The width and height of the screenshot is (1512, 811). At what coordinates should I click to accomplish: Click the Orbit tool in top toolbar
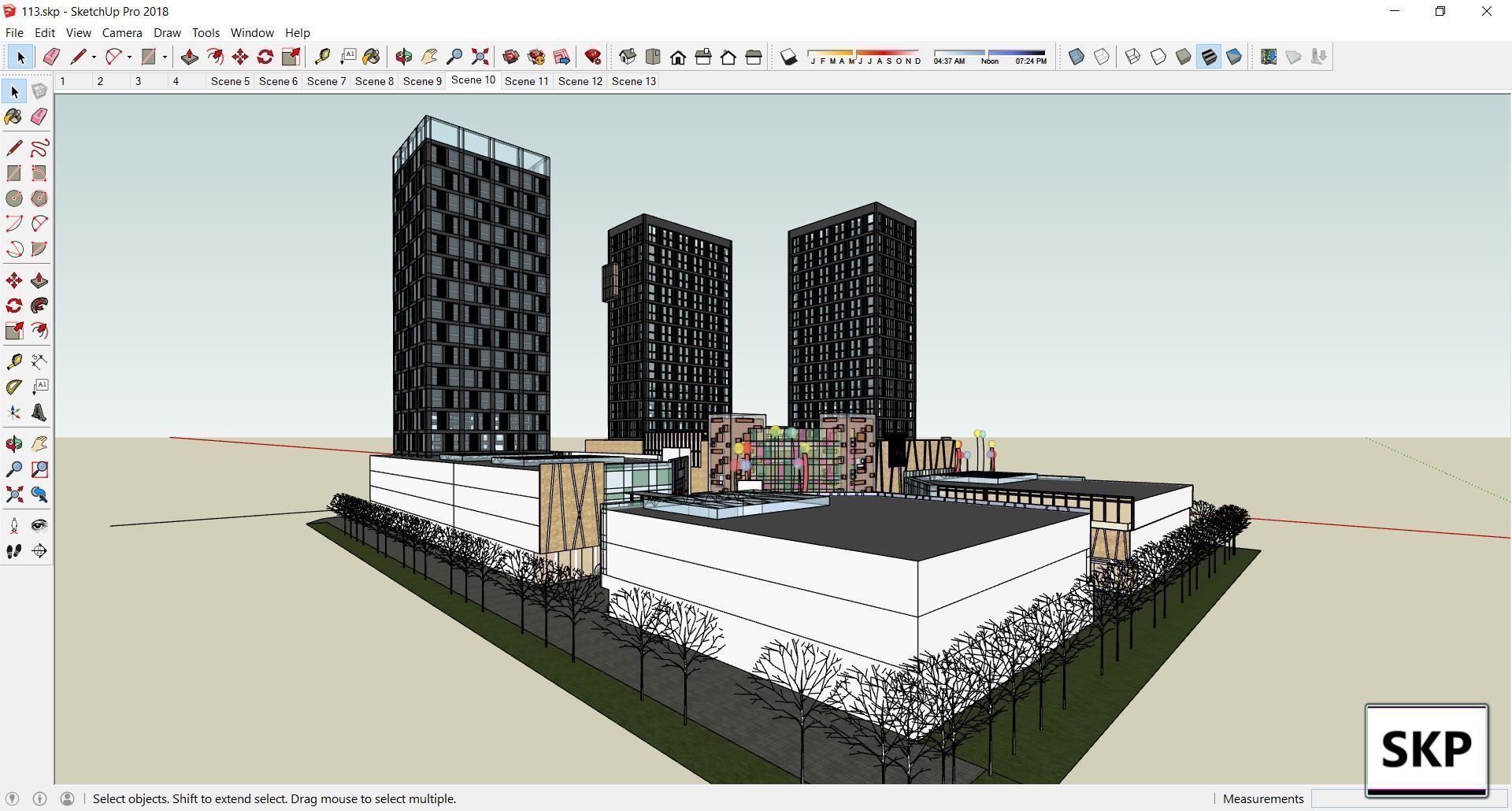pyautogui.click(x=404, y=57)
